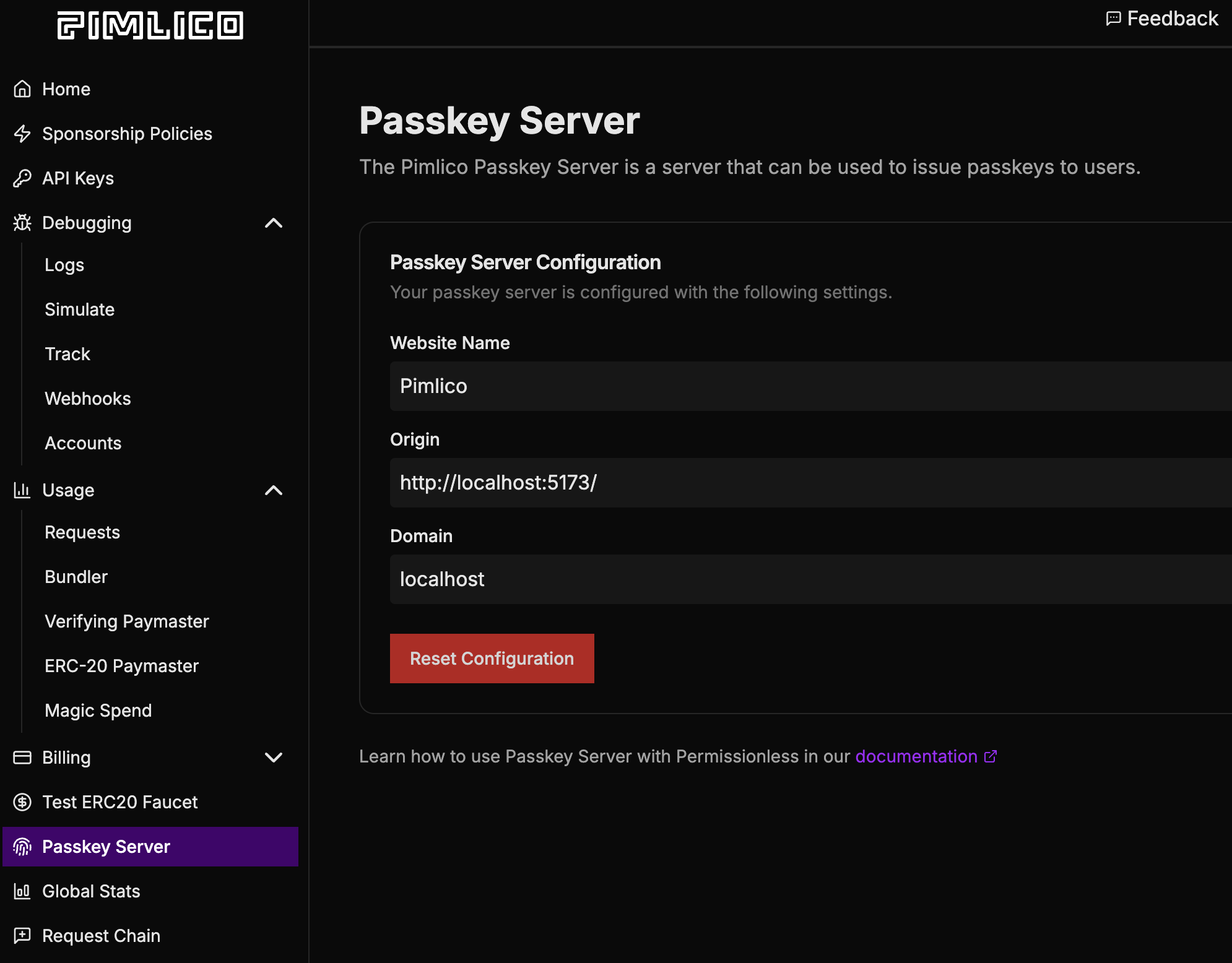The width and height of the screenshot is (1232, 963).
Task: Click the fingerprint Passkey Server icon
Action: point(22,847)
